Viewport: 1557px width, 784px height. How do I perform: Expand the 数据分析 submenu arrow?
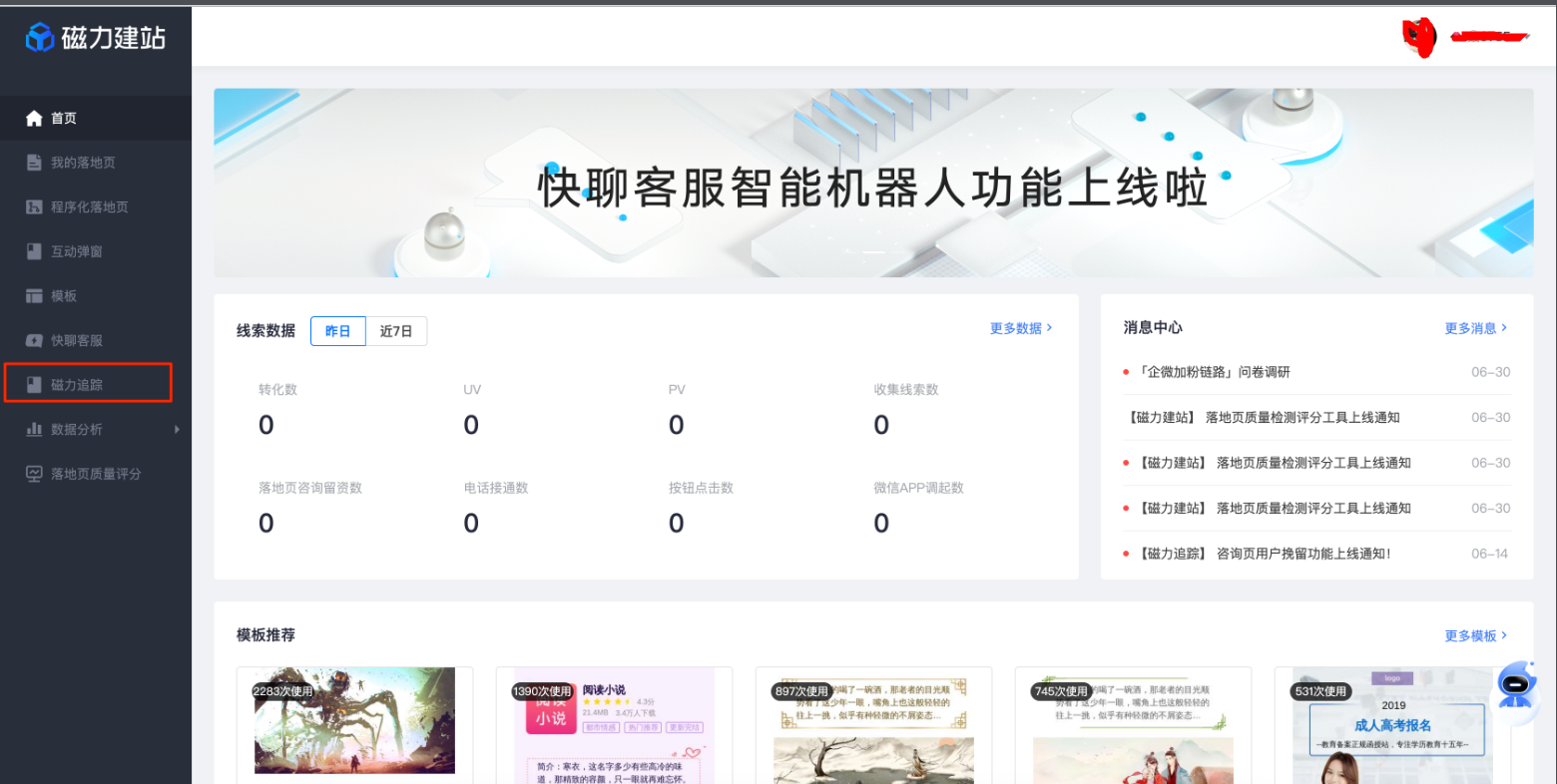tap(178, 429)
